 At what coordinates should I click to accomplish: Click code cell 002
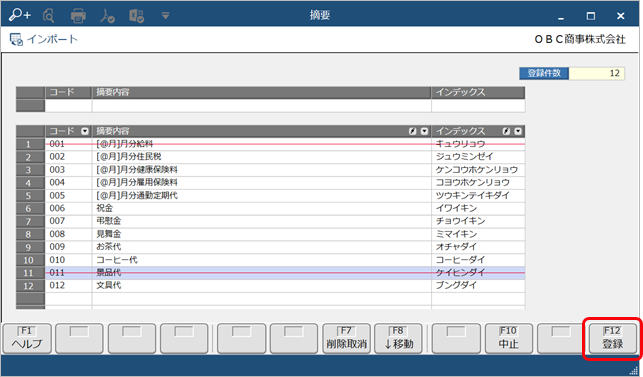[x=68, y=157]
